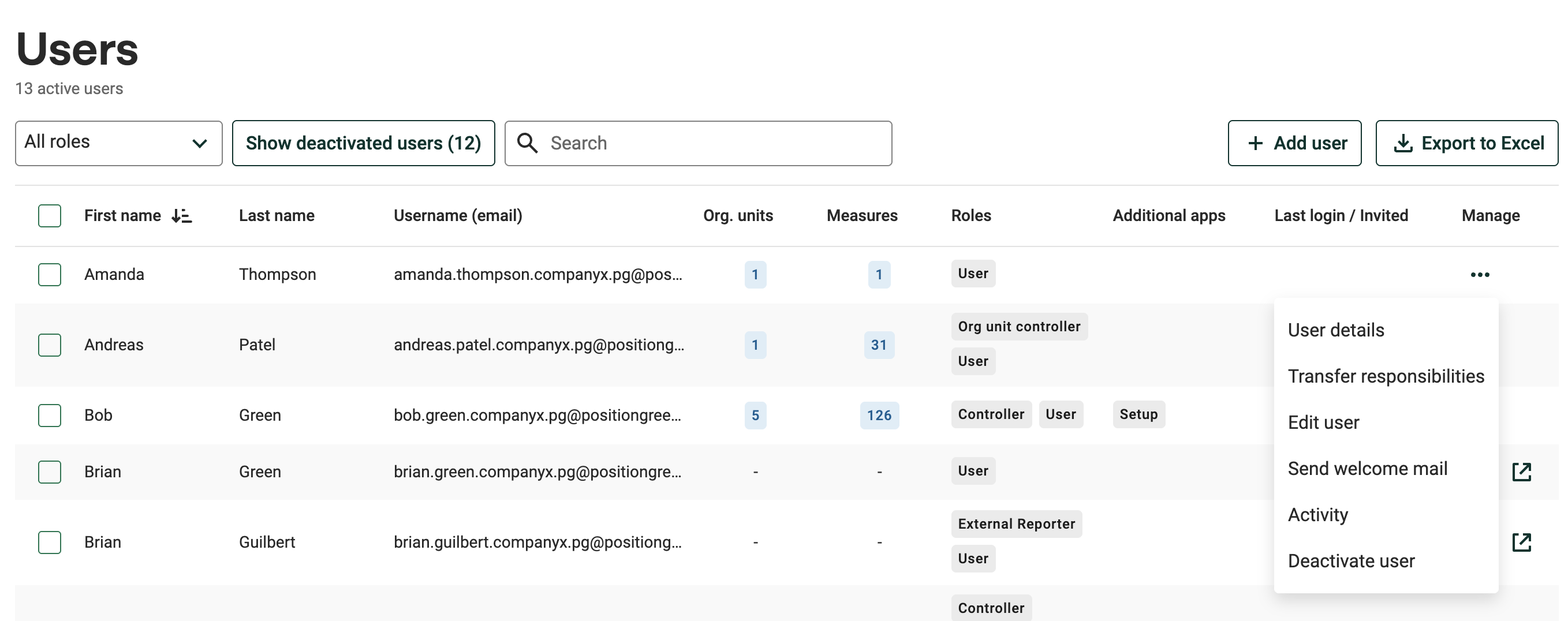This screenshot has width=1568, height=621.
Task: Click the search magnifier icon
Action: [x=527, y=144]
